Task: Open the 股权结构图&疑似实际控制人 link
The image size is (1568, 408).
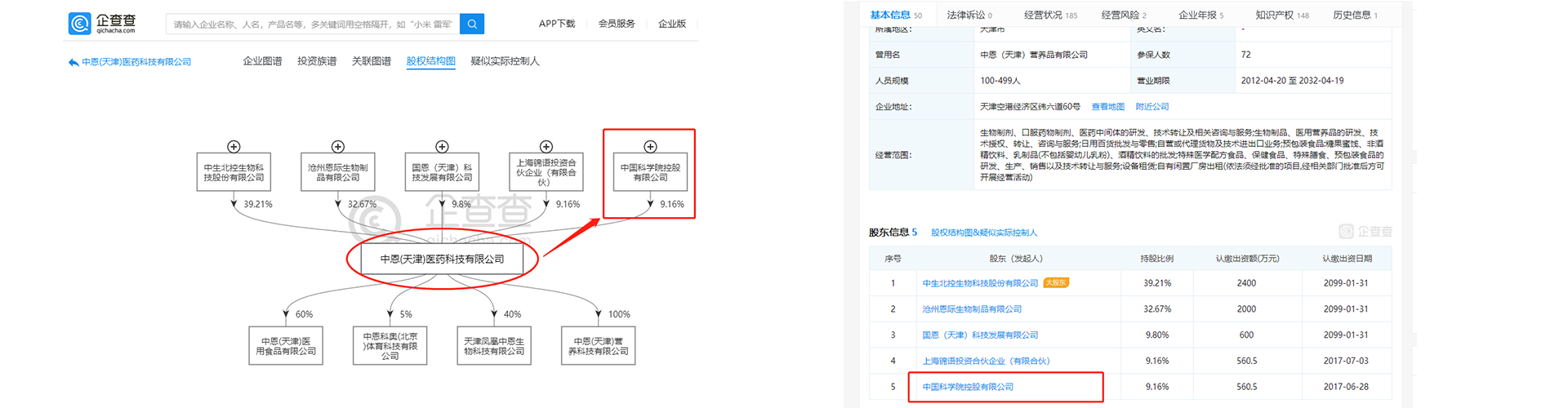Action: [984, 233]
